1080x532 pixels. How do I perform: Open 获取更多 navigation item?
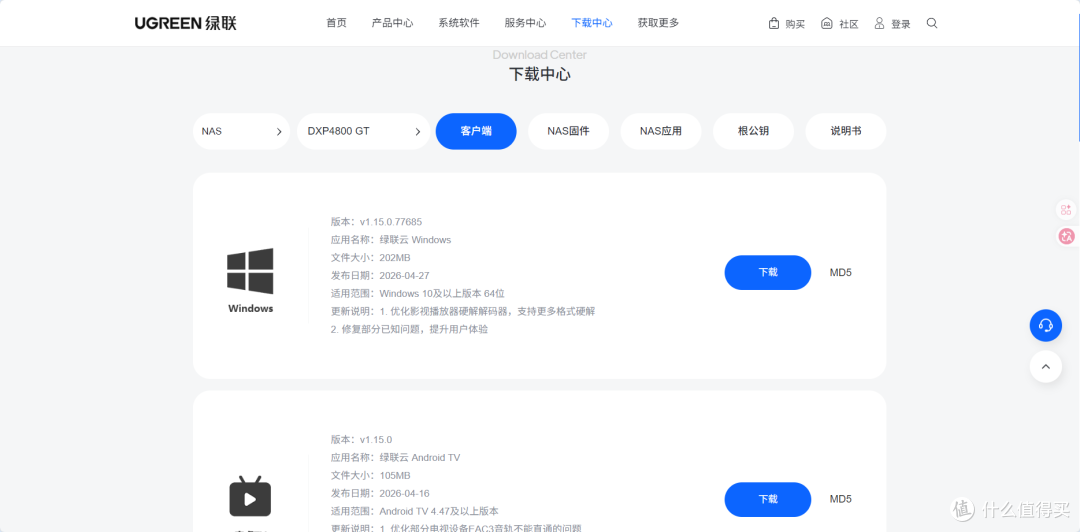pos(658,23)
